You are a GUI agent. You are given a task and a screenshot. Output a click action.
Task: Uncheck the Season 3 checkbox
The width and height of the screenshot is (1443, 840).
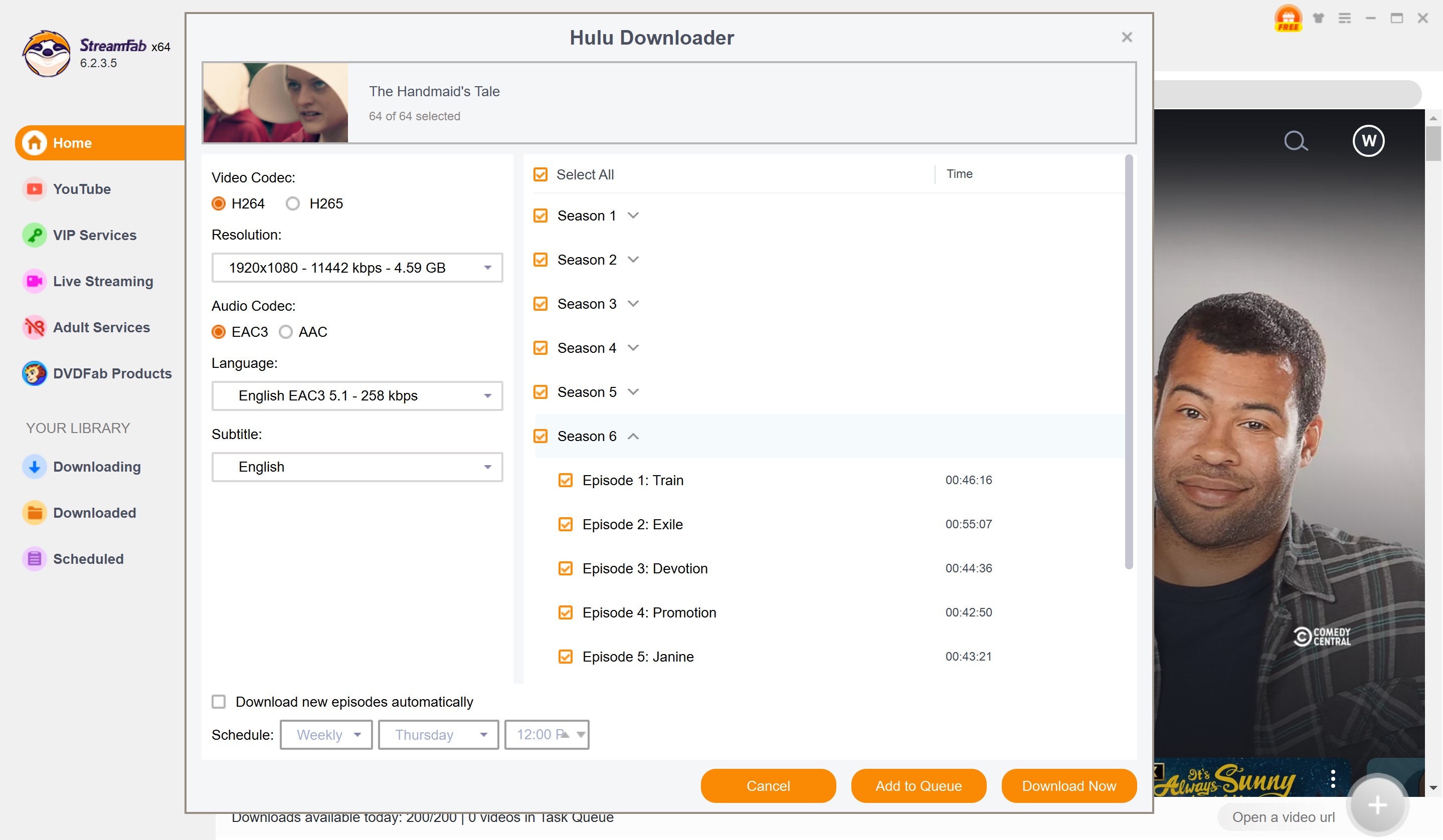(x=540, y=304)
